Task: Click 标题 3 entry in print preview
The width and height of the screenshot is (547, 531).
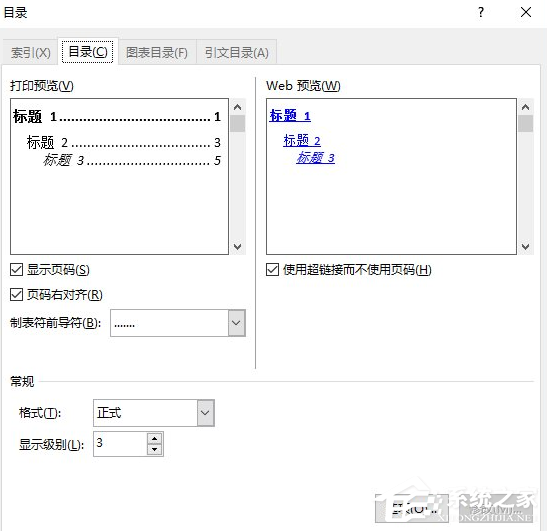Action: point(132,160)
